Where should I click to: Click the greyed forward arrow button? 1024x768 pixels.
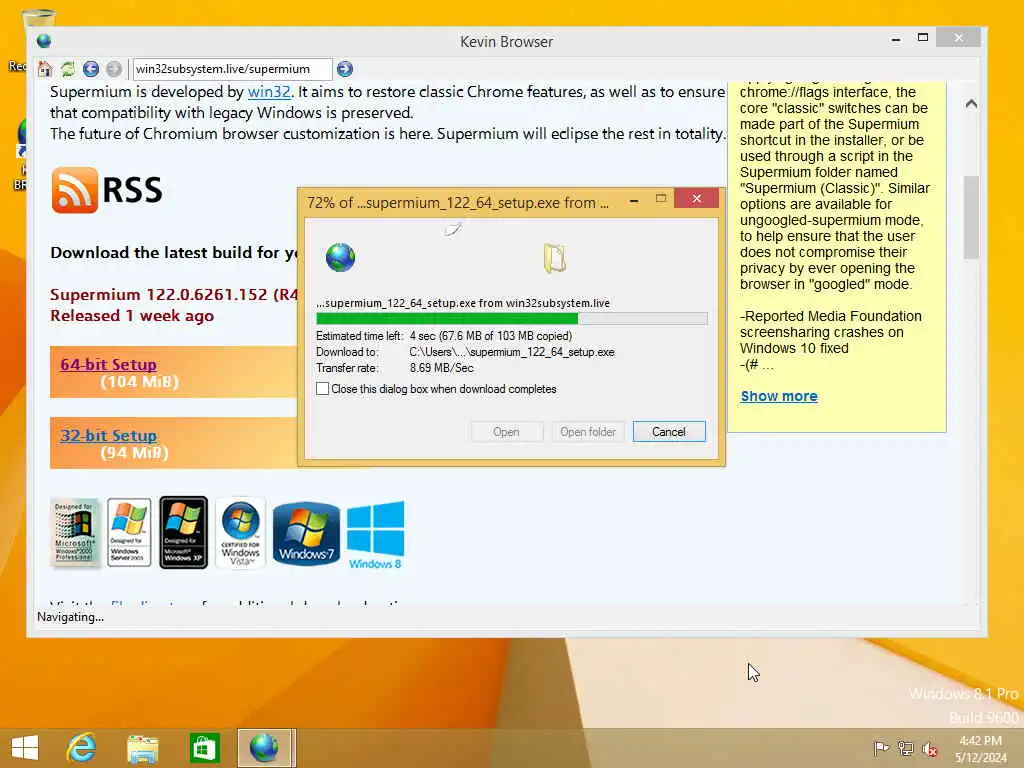114,69
